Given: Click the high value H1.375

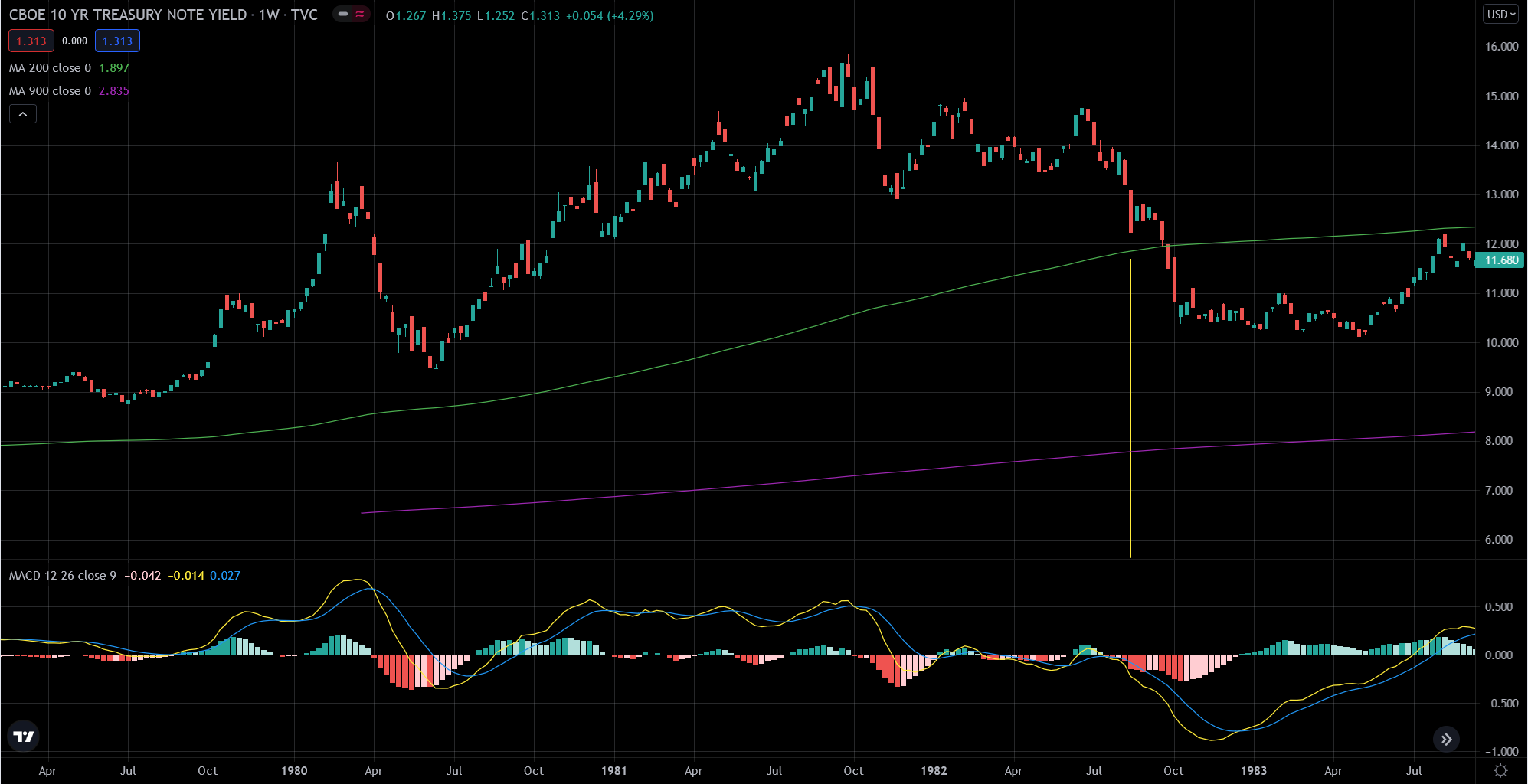Looking at the screenshot, I should point(451,15).
